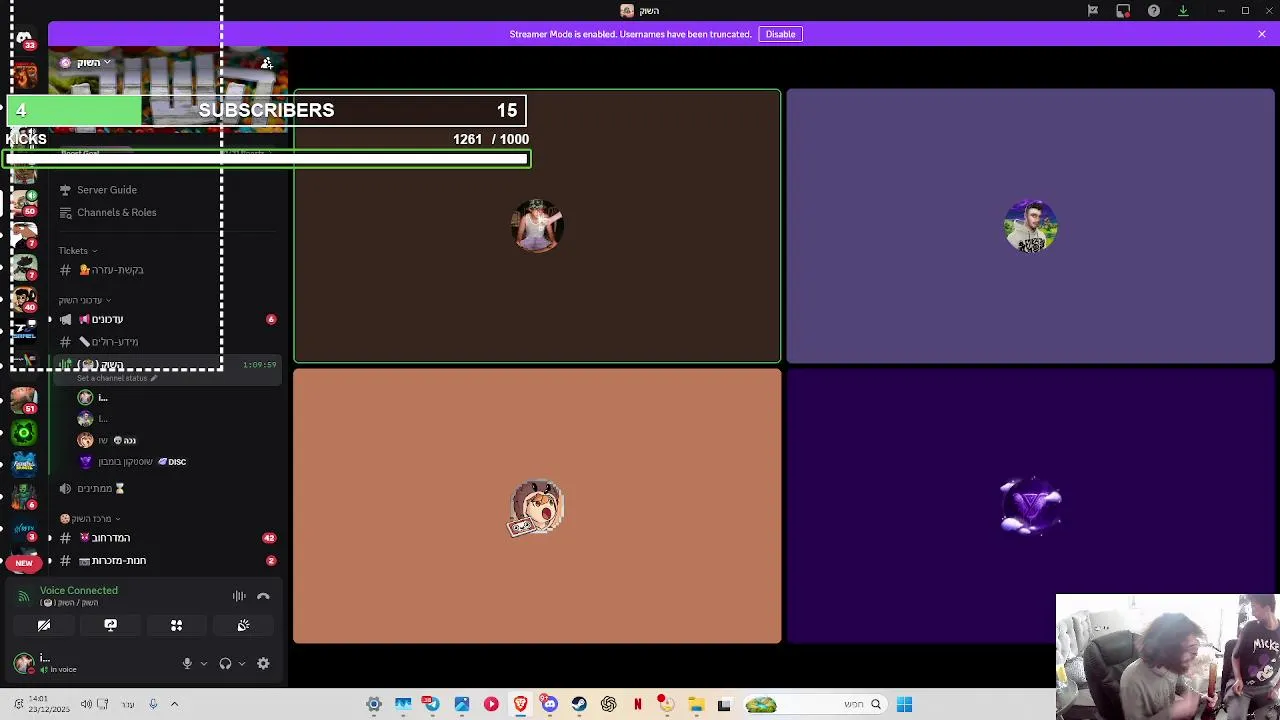
Task: Click the kicks goal progress bar
Action: 266,158
